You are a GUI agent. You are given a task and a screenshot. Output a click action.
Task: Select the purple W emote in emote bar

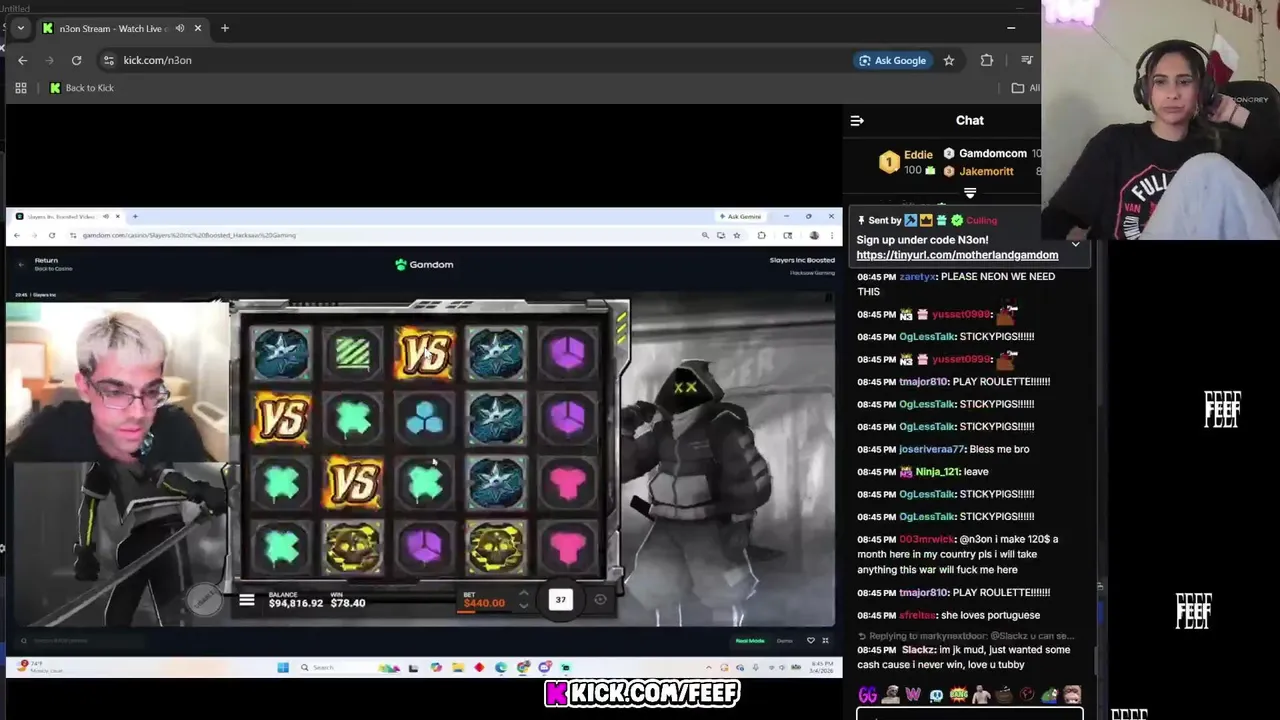tap(913, 695)
